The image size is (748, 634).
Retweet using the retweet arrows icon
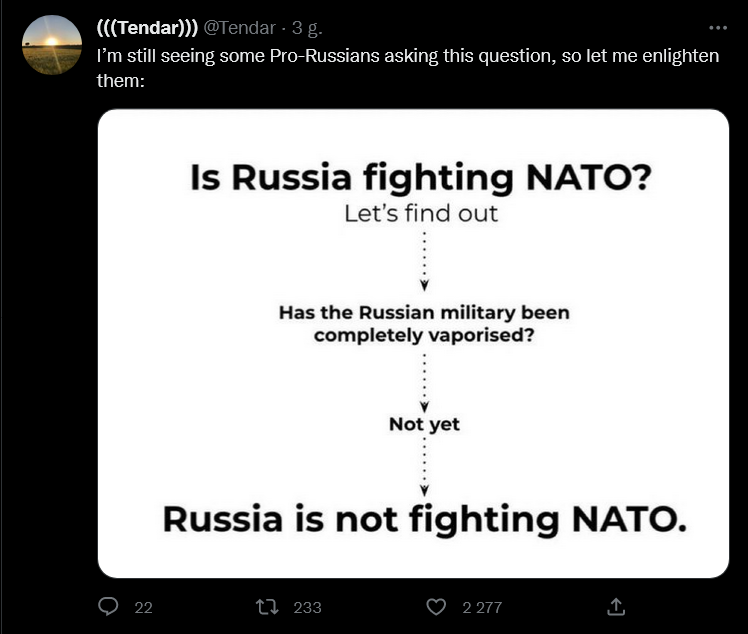[x=267, y=607]
